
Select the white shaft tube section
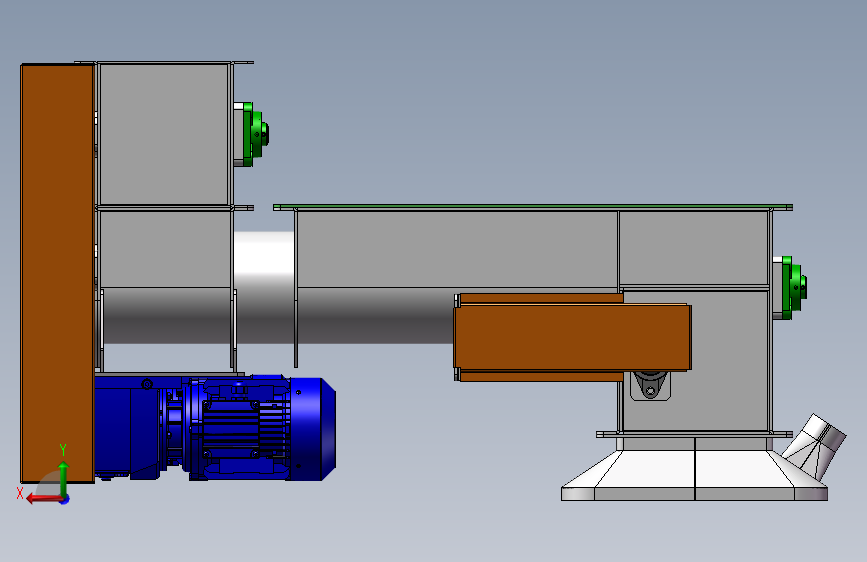pos(264,287)
